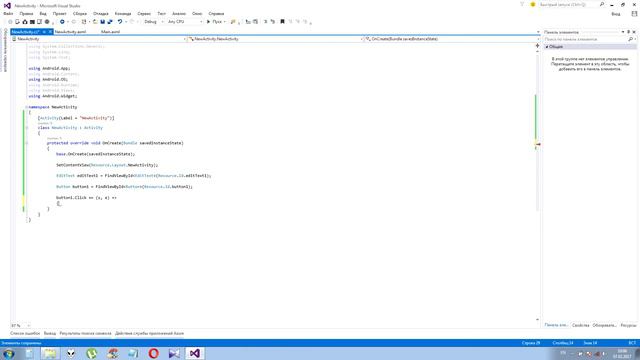Click the Quick Launch search magnifier icon

click(602, 4)
